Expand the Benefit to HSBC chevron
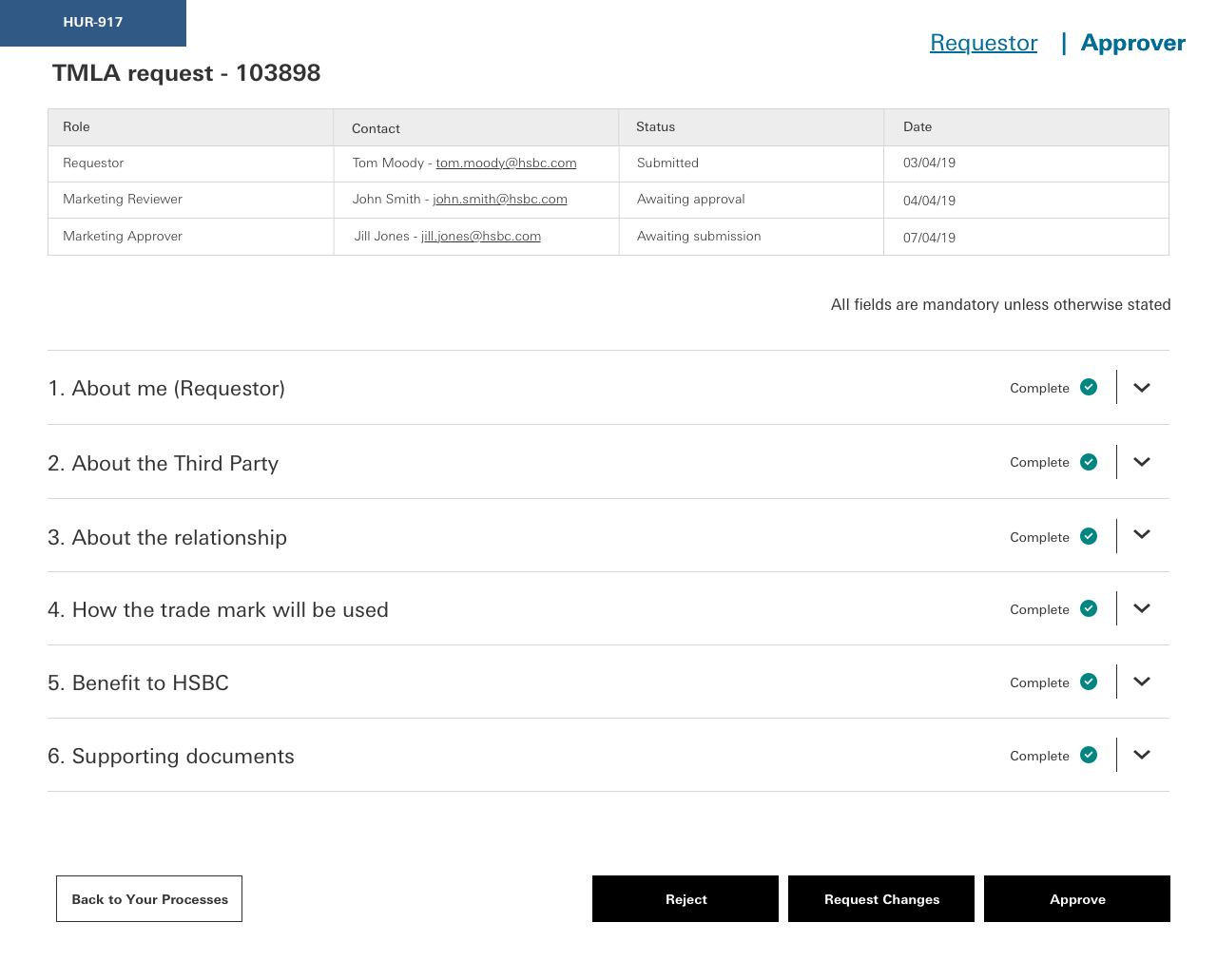 click(x=1142, y=682)
